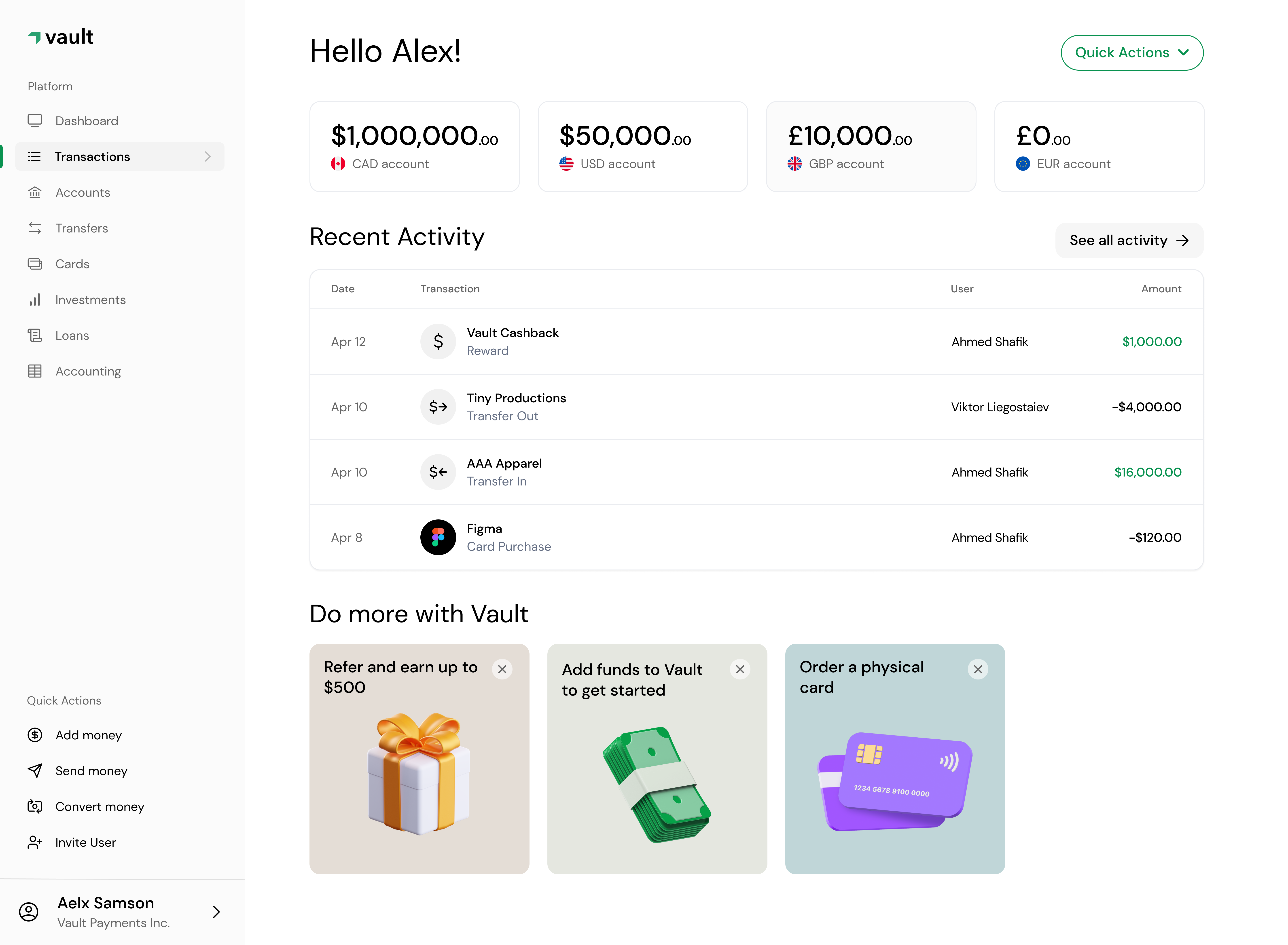This screenshot has height=945, width=1288.
Task: Dismiss the Order a physical card promo
Action: (979, 669)
